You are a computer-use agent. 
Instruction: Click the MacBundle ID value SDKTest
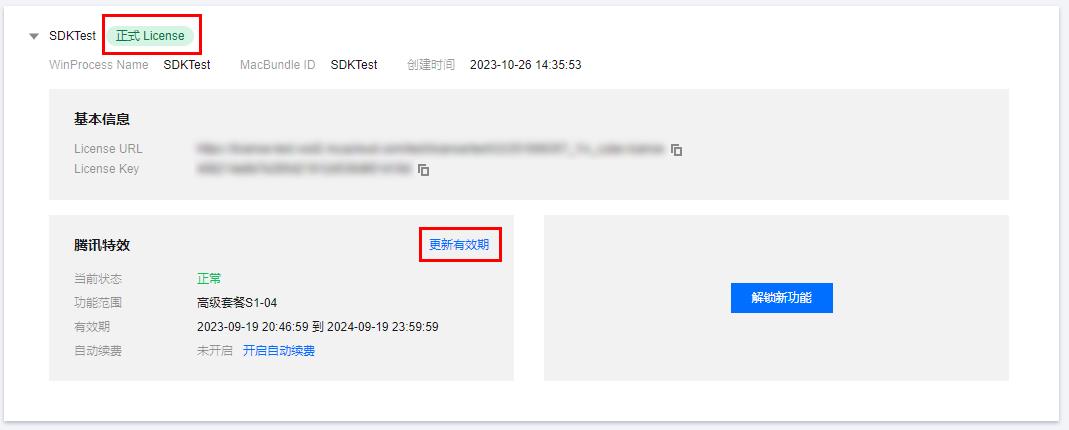pyautogui.click(x=354, y=65)
